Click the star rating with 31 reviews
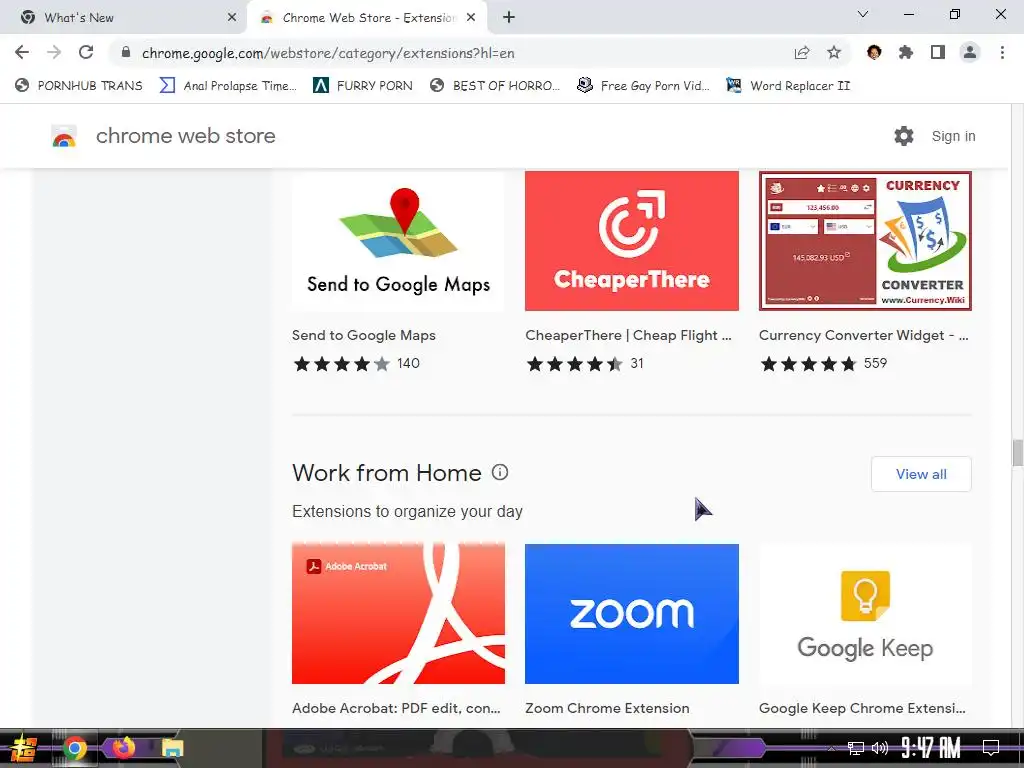This screenshot has height=768, width=1024. (585, 364)
